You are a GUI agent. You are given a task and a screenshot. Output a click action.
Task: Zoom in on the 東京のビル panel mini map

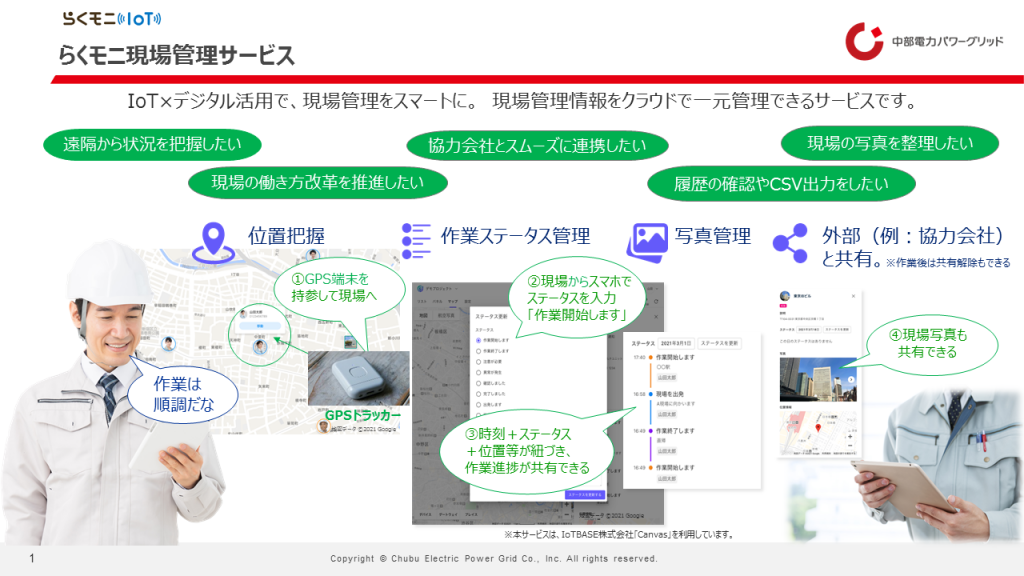(x=850, y=436)
